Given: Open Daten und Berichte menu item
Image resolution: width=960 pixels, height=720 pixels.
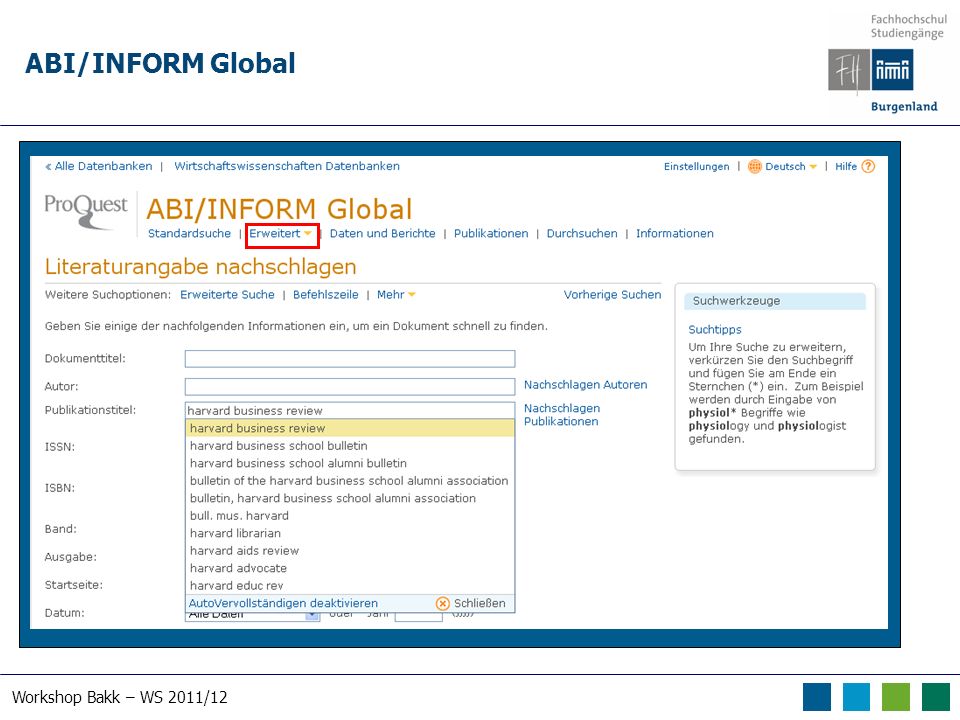Looking at the screenshot, I should 383,233.
